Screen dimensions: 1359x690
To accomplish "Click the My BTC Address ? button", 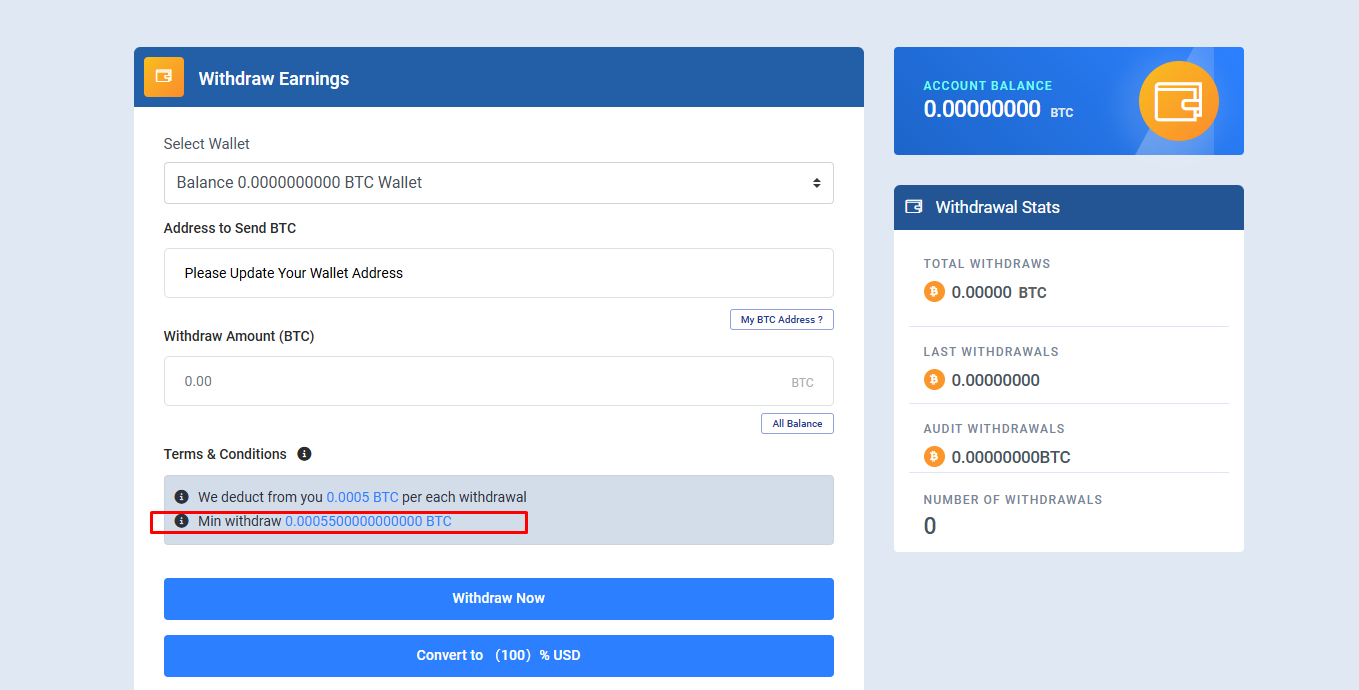I will coord(781,320).
